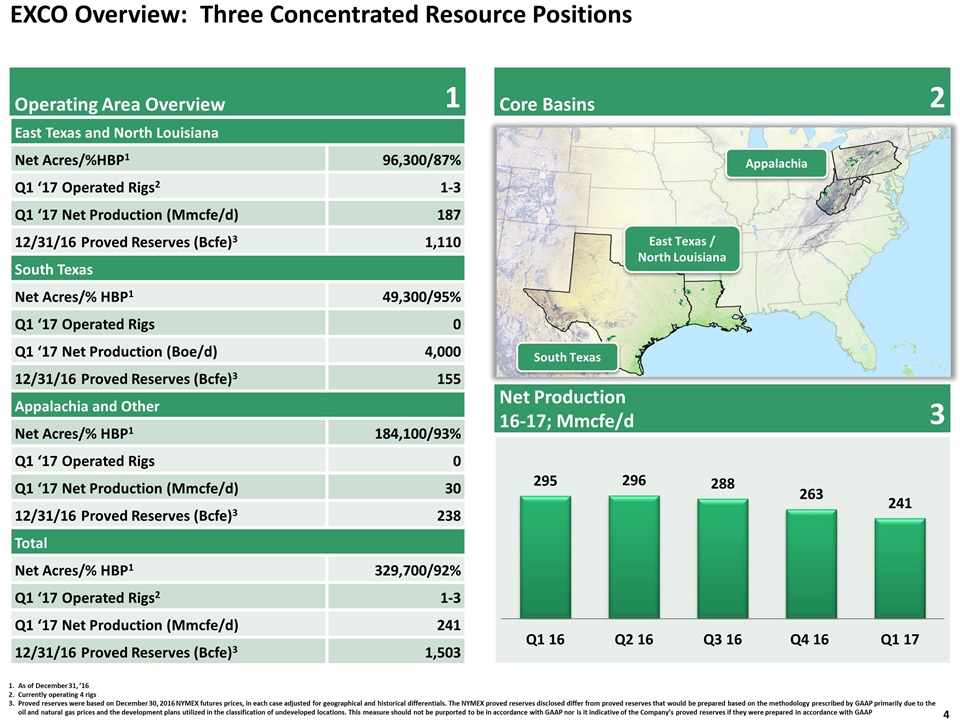This screenshot has height=720, width=960.
Task: Select the Total section header row
Action: [238, 542]
